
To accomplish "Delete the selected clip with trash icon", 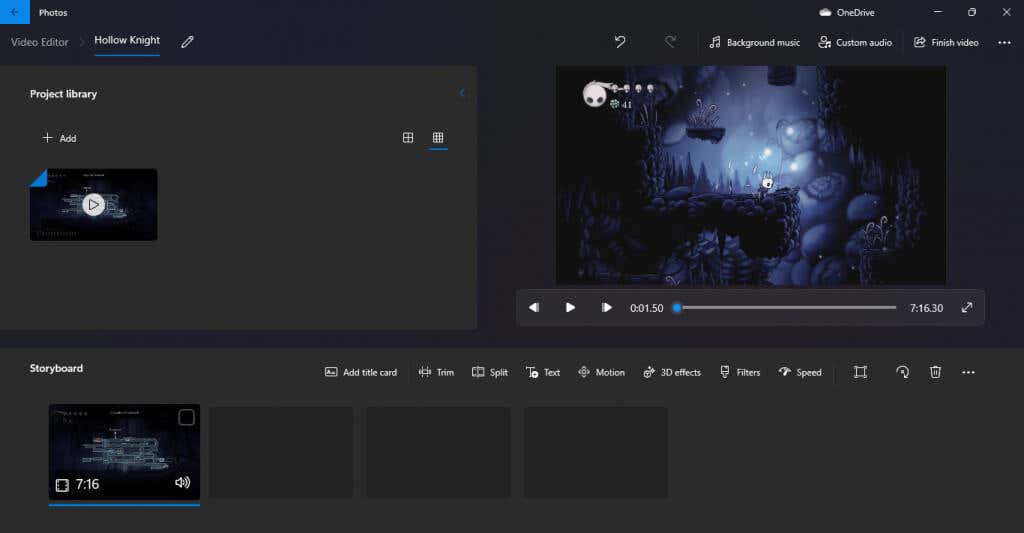I will click(x=935, y=372).
